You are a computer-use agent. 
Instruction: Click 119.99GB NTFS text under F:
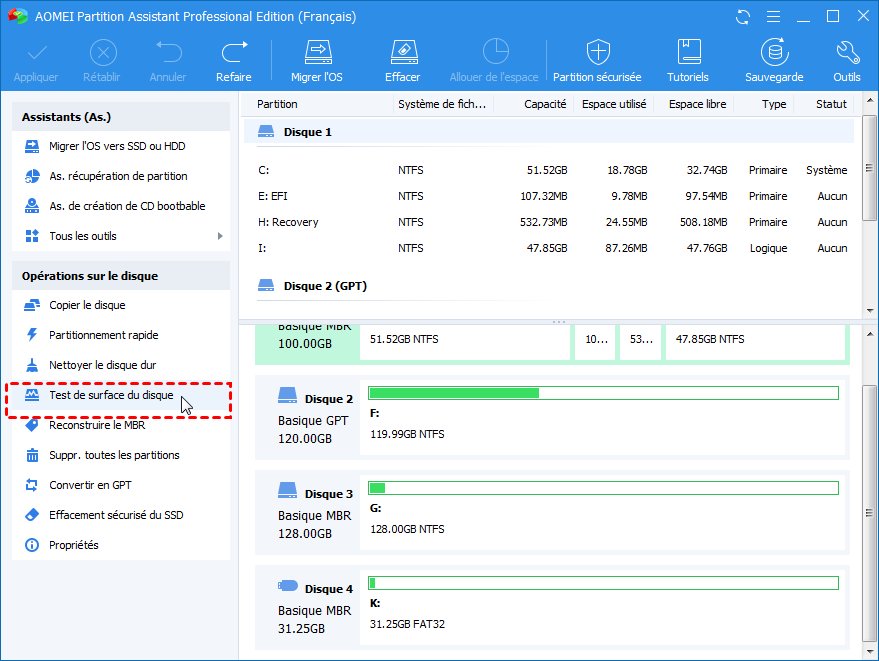coord(407,434)
